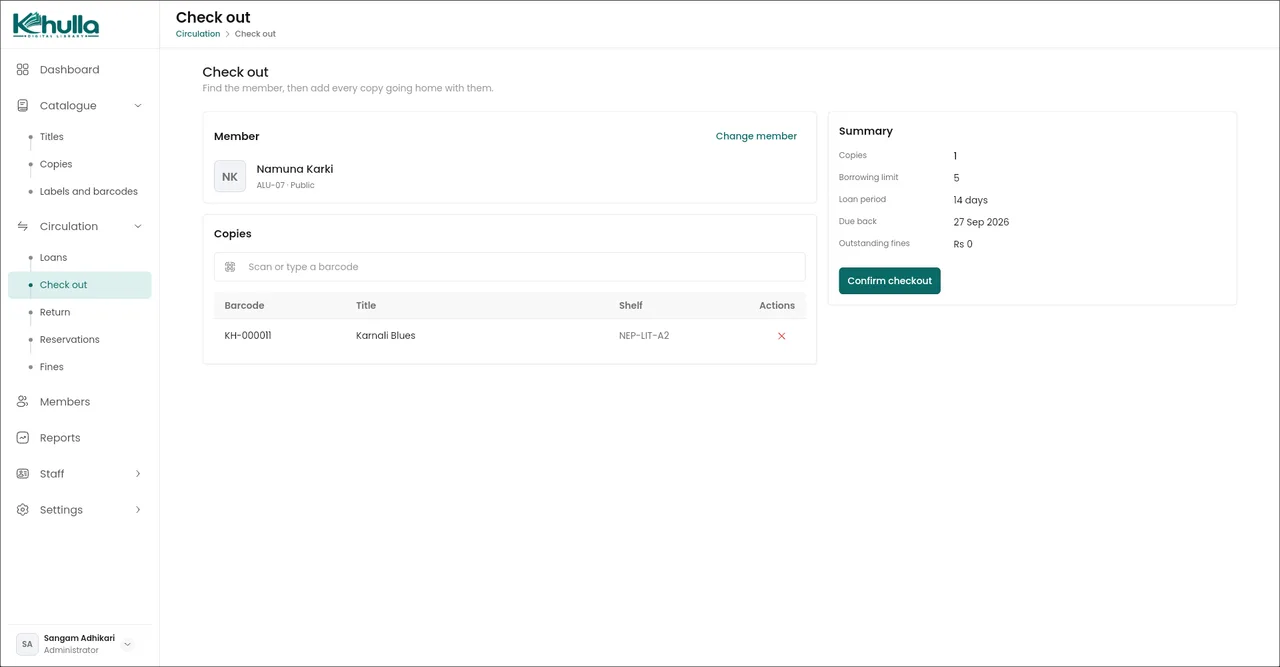Click the SA user avatar
The image size is (1280, 667).
click(27, 644)
